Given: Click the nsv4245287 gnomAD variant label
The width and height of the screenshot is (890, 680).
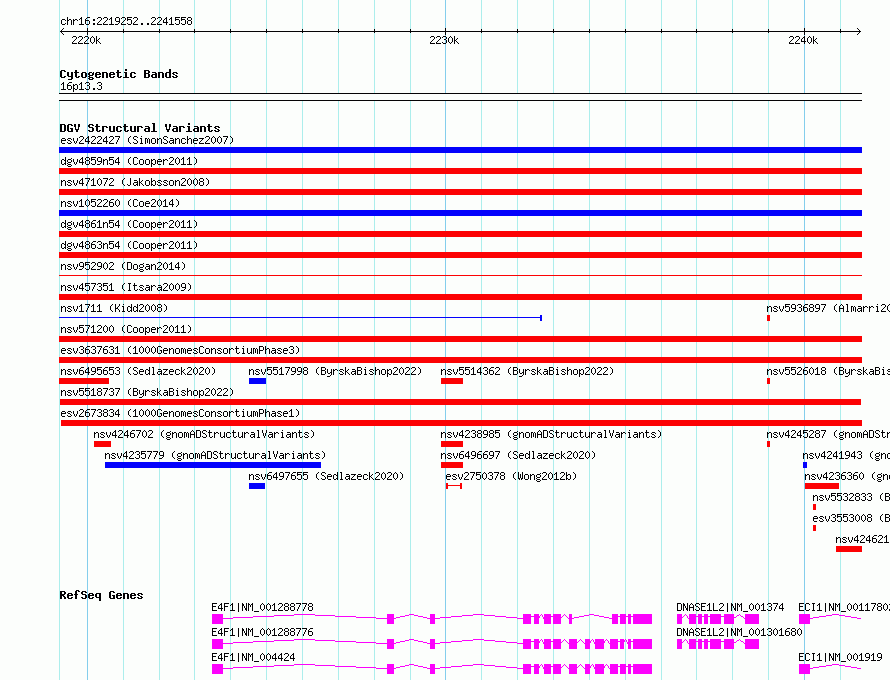Looking at the screenshot, I should tap(828, 434).
